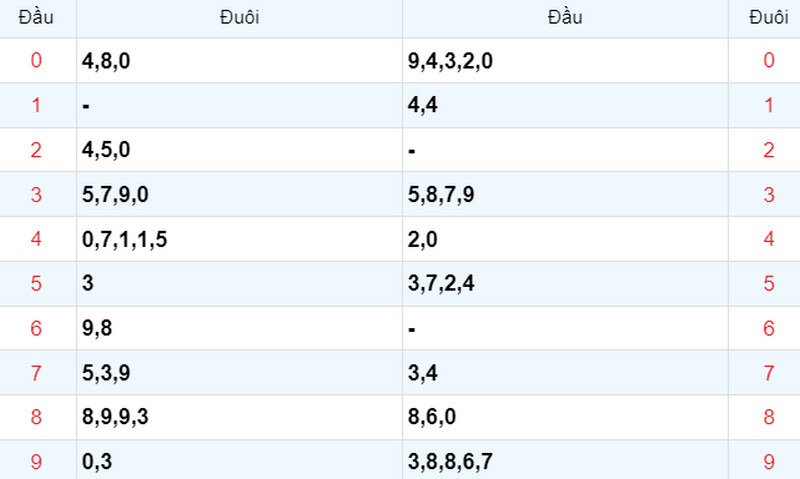Viewport: 800px width, 479px height.
Task: Select the cell showing 4,5,0
Action: point(239,150)
